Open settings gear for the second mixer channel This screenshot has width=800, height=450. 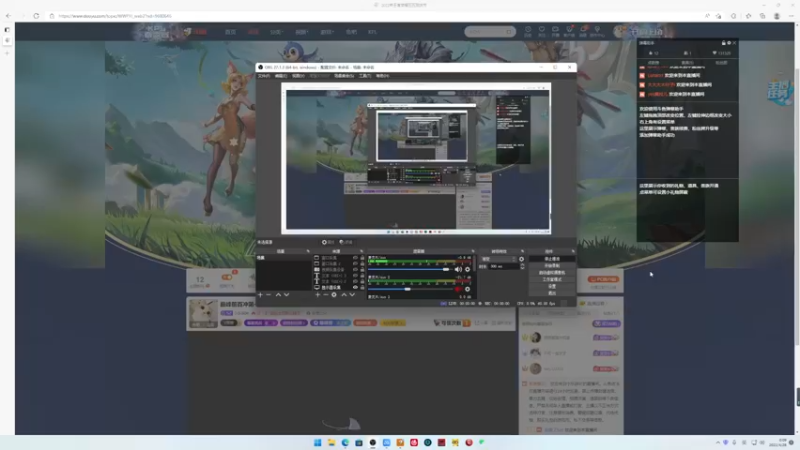click(x=467, y=289)
